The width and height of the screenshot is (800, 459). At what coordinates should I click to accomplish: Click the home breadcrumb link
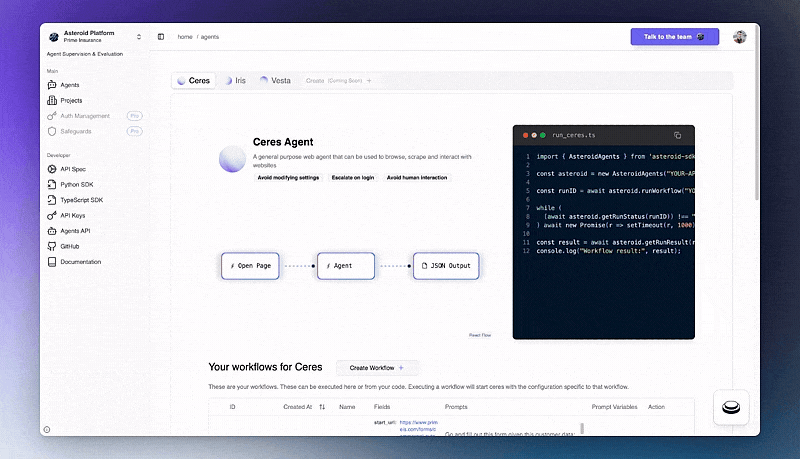(185, 37)
